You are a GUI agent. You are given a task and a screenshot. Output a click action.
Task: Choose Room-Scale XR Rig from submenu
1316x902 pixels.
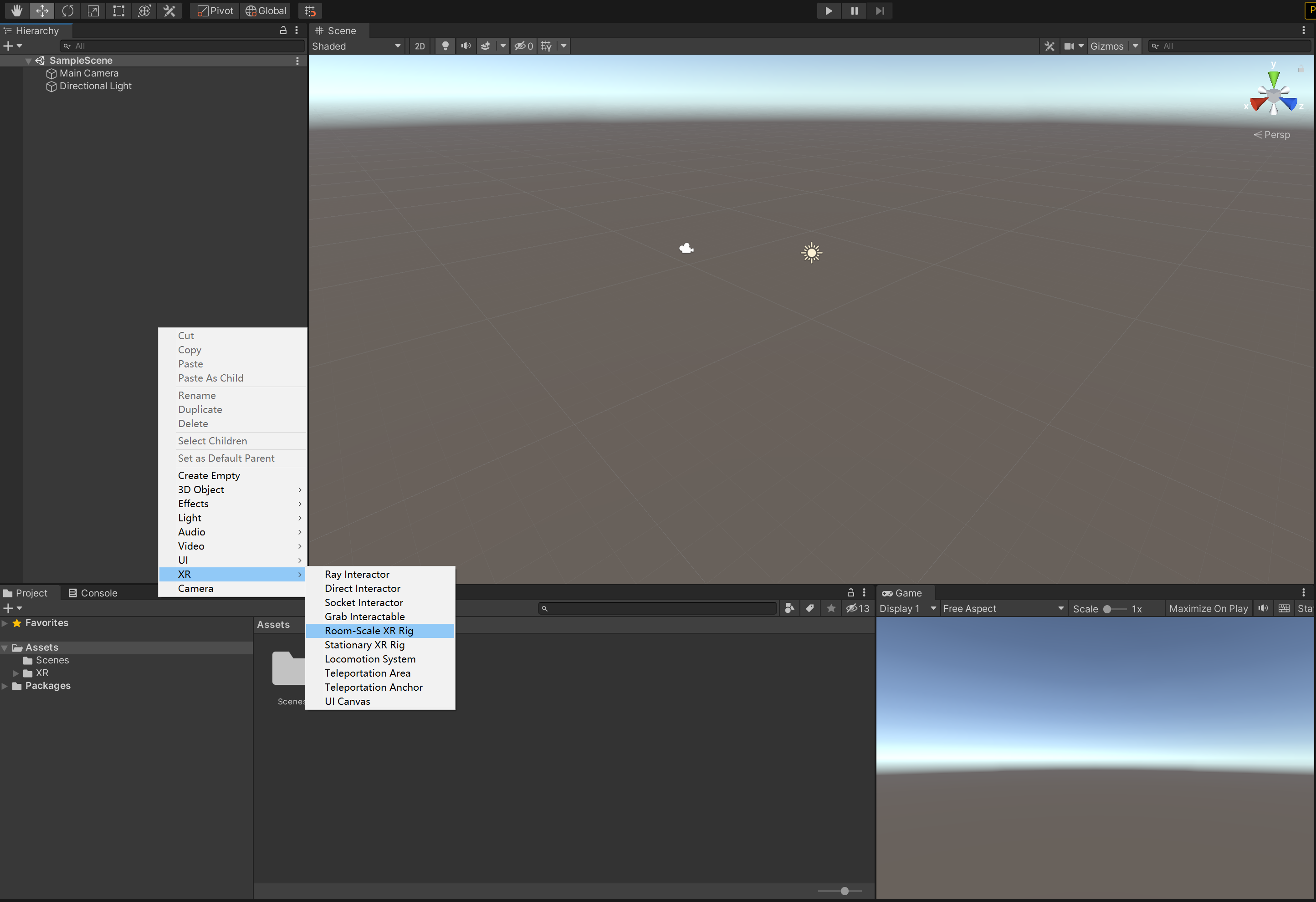(369, 630)
